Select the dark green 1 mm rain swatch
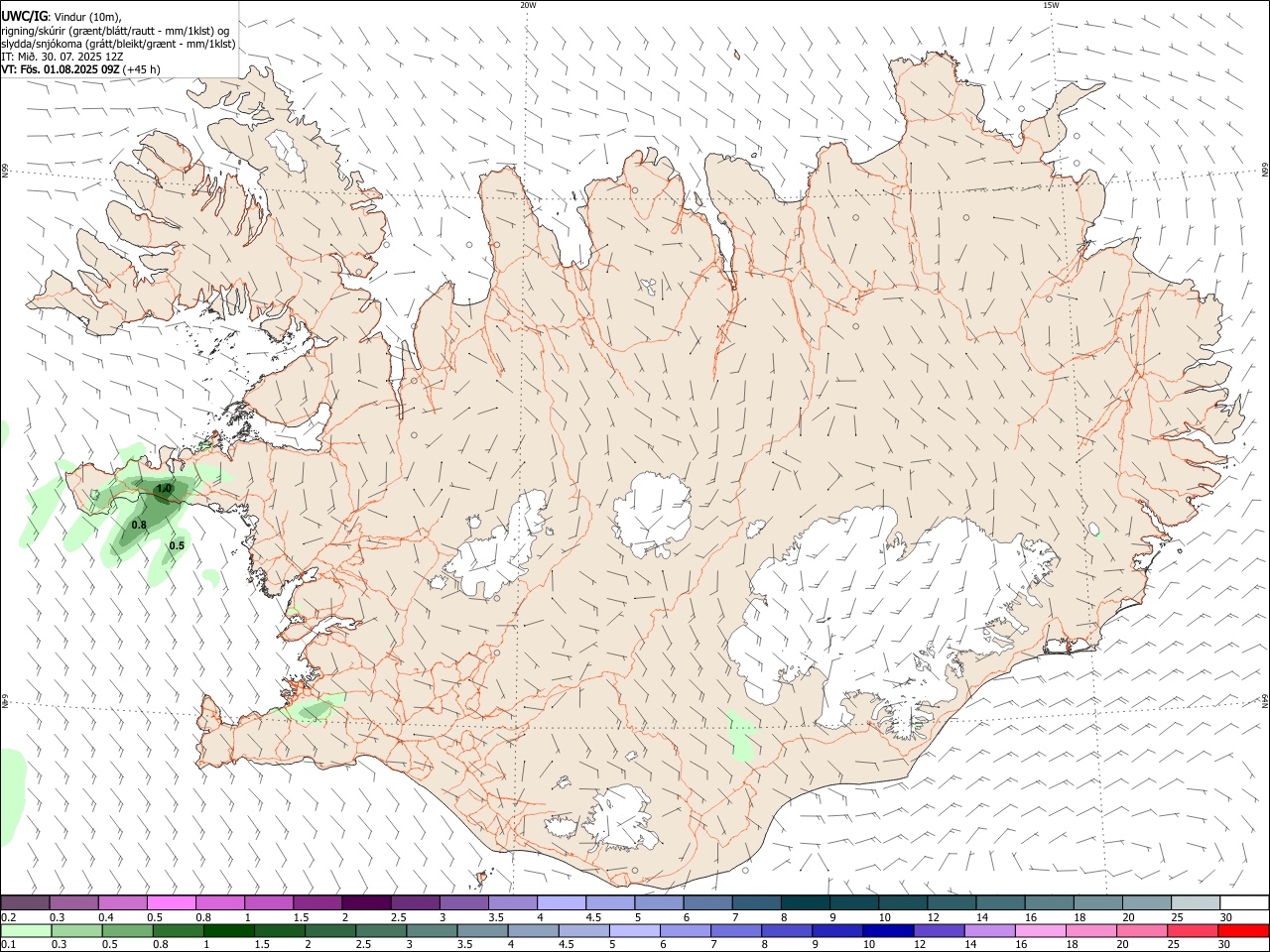The image size is (1270, 952). 227,931
